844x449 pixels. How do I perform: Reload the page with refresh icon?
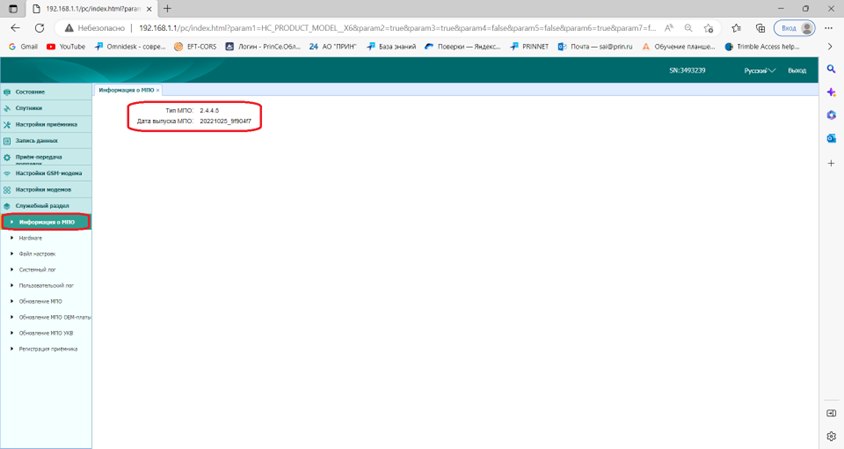tap(39, 28)
